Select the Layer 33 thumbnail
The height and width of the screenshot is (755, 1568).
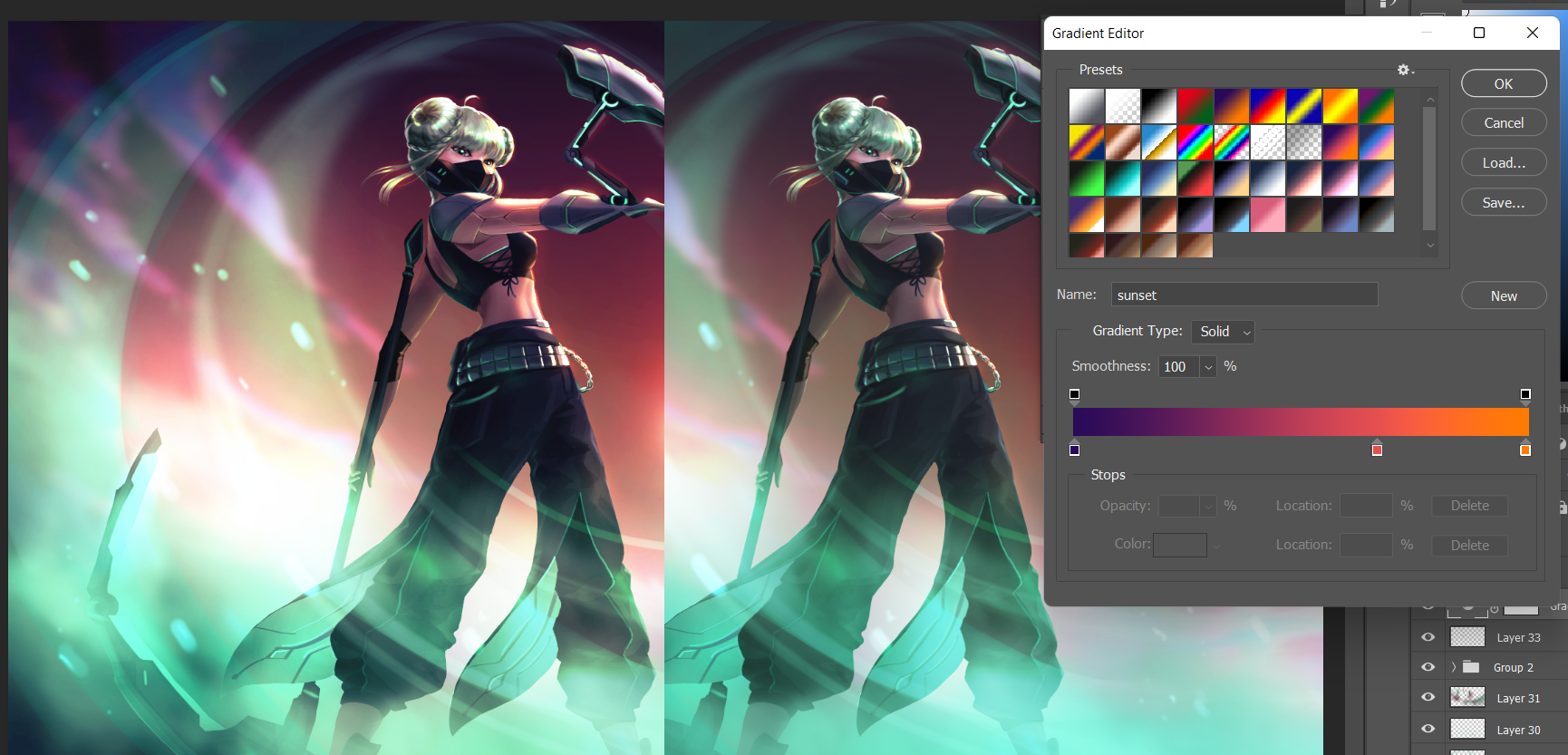[x=1467, y=637]
